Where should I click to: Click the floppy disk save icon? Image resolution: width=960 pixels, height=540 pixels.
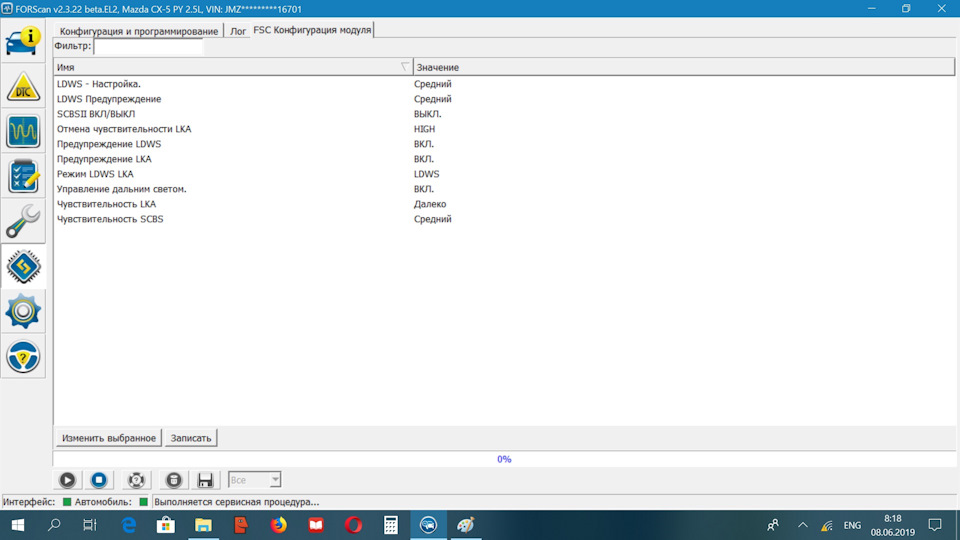point(205,480)
